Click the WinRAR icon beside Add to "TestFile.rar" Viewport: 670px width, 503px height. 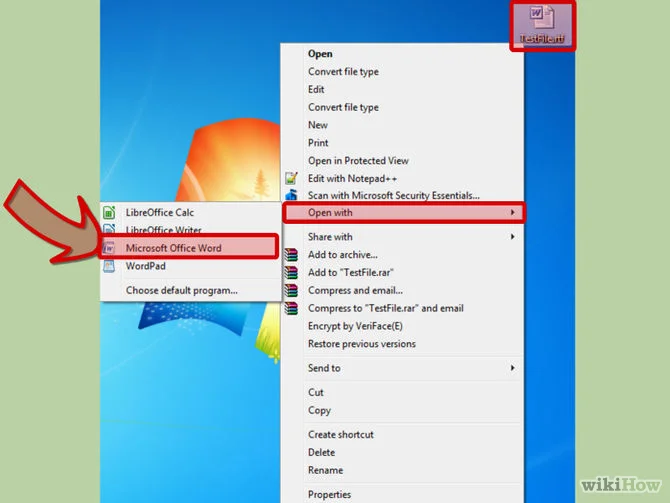[291, 273]
